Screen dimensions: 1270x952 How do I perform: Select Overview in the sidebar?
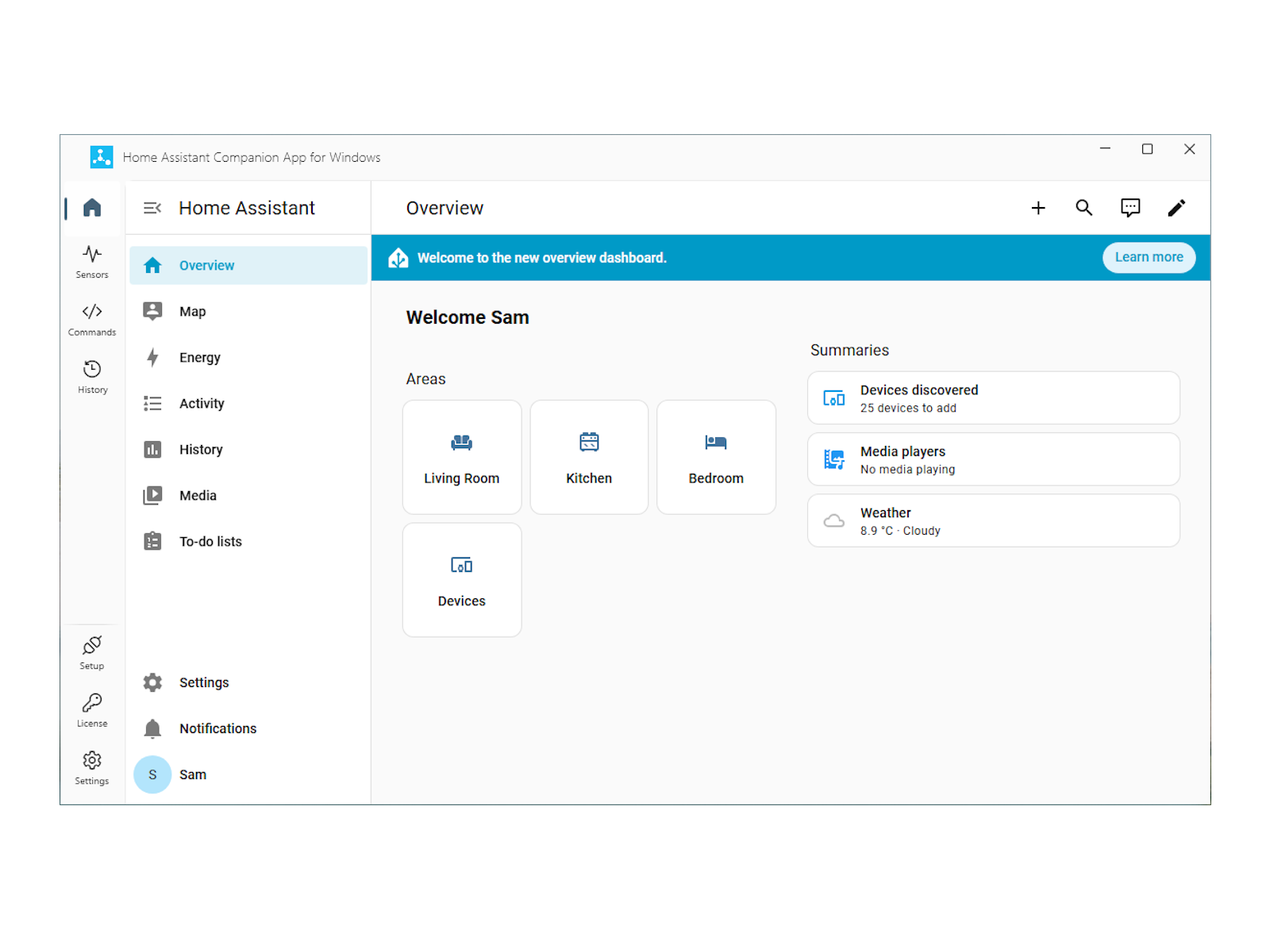[248, 266]
